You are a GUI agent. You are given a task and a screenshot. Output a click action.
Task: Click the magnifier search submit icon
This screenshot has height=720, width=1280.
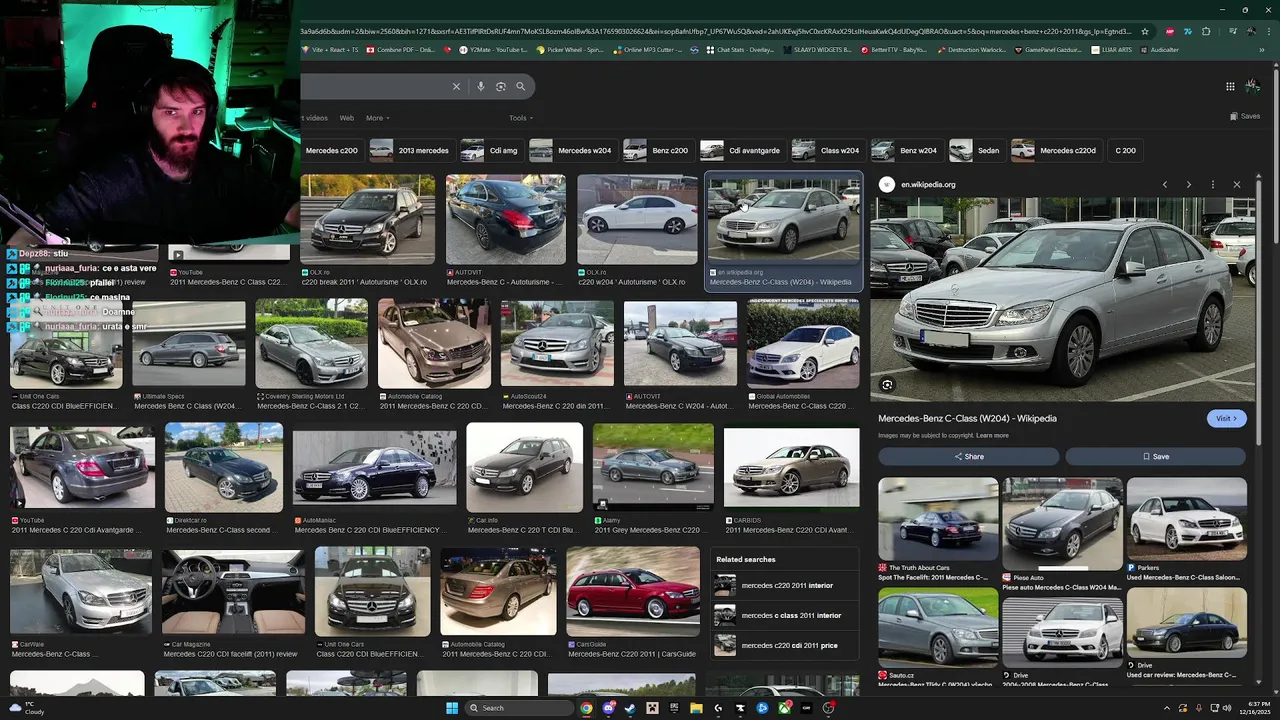point(520,87)
